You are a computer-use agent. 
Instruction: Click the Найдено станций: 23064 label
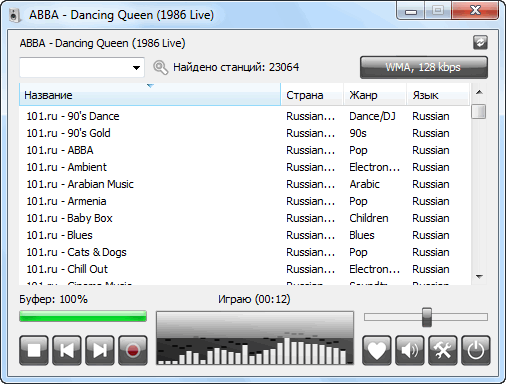[x=236, y=67]
